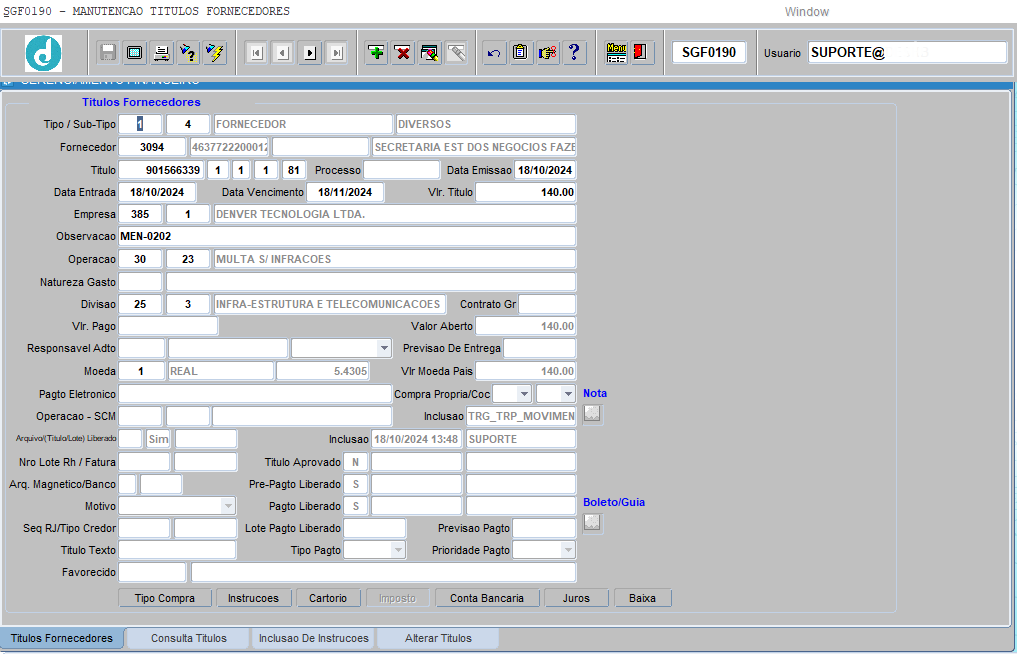Click the Enter Query flashlight question icon

pyautogui.click(x=188, y=53)
